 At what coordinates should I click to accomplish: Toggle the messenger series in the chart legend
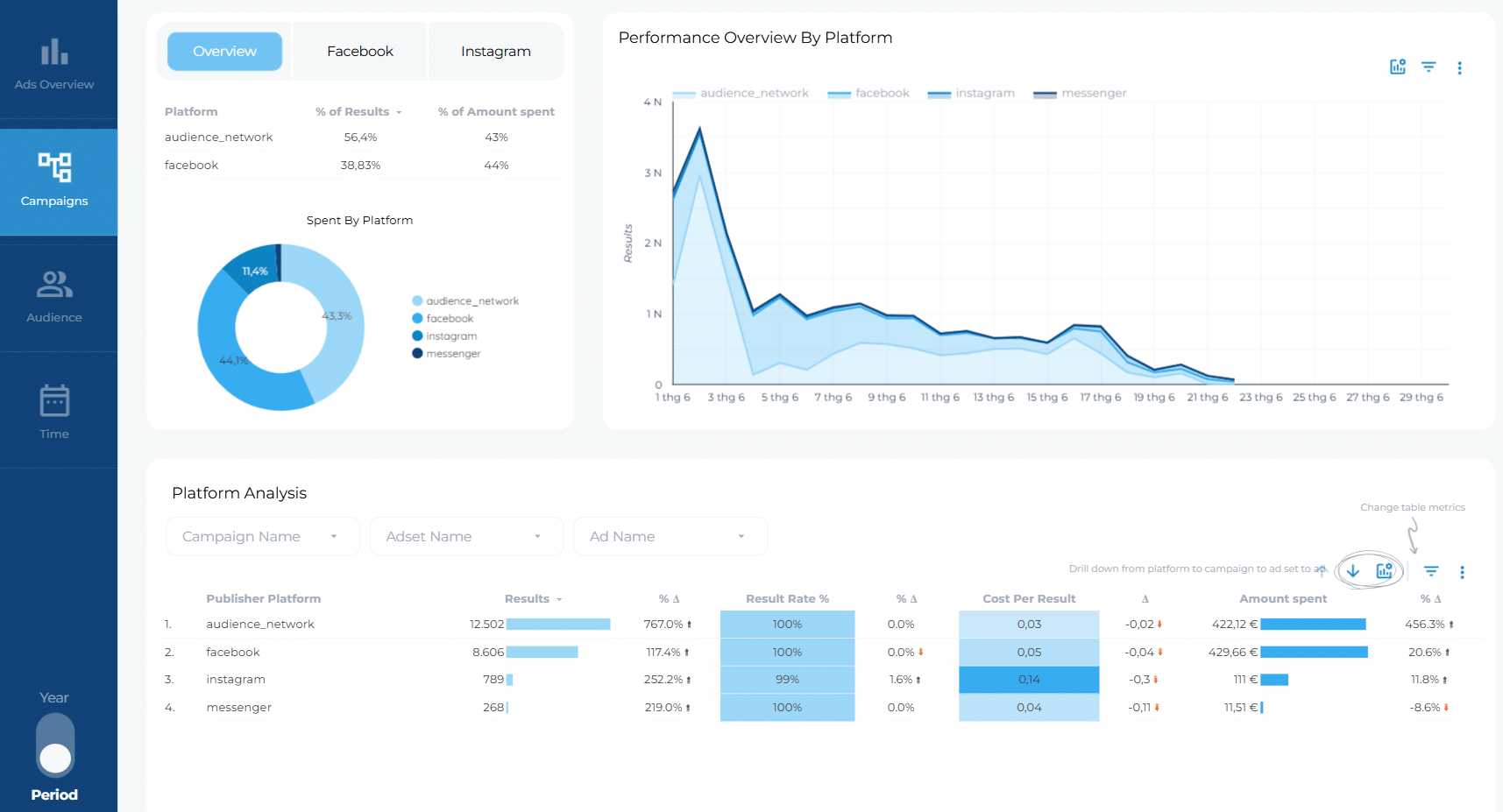pos(1080,93)
